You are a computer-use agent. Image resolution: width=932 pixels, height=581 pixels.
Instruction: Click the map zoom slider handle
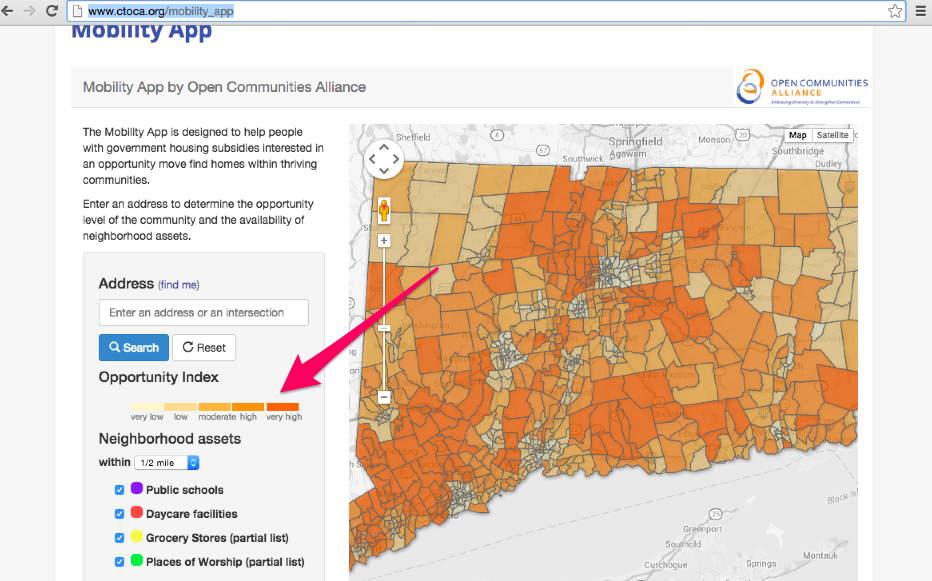[x=384, y=328]
